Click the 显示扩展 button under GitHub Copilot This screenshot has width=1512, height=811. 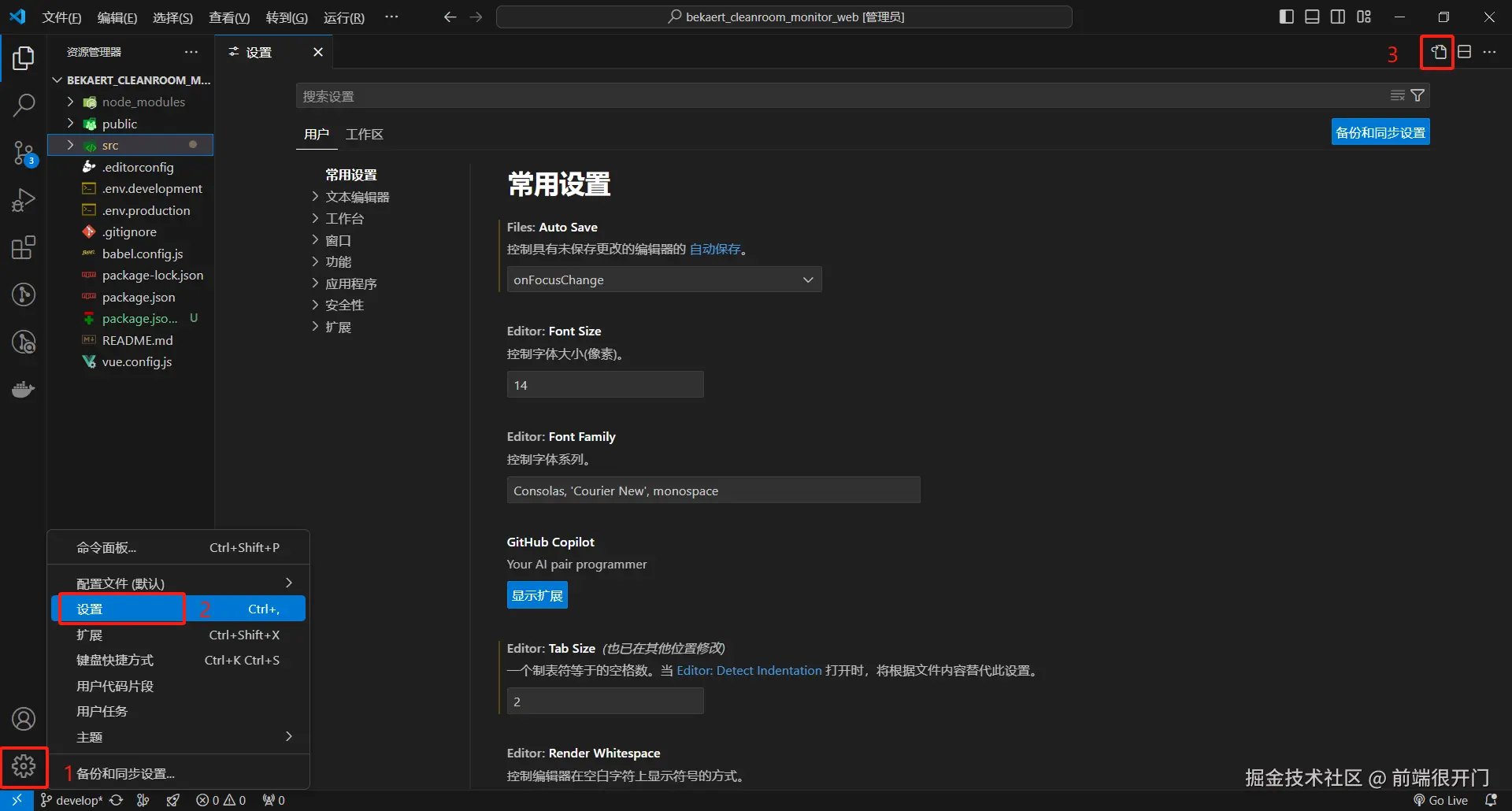tap(537, 595)
